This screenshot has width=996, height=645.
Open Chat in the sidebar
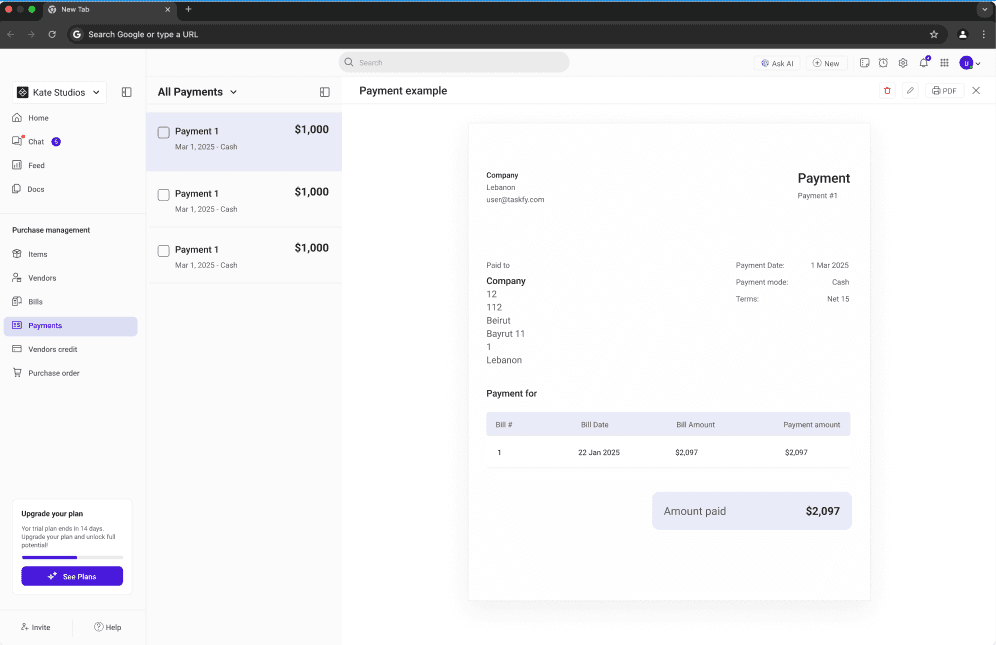point(36,142)
